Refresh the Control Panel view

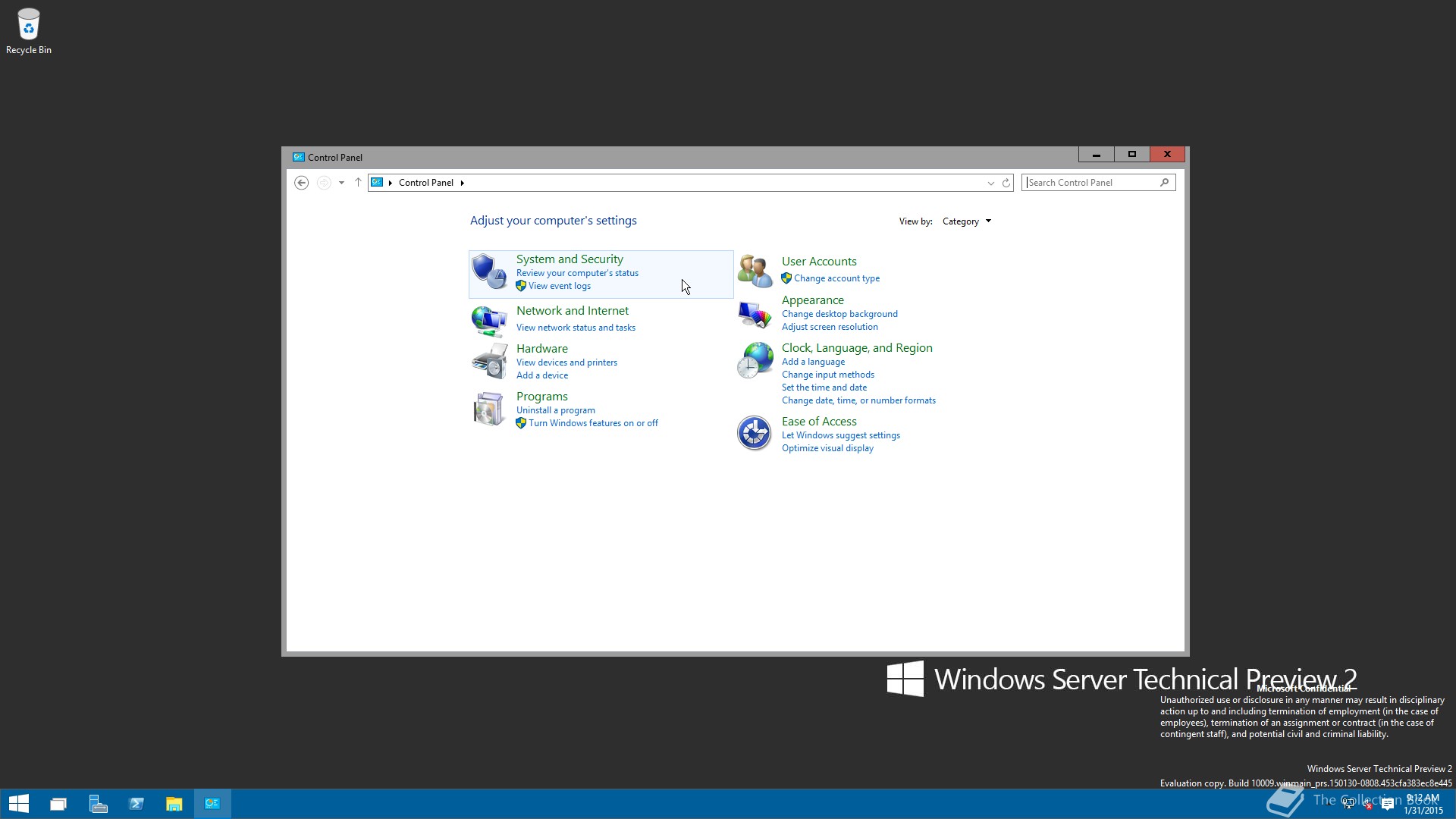(1006, 183)
